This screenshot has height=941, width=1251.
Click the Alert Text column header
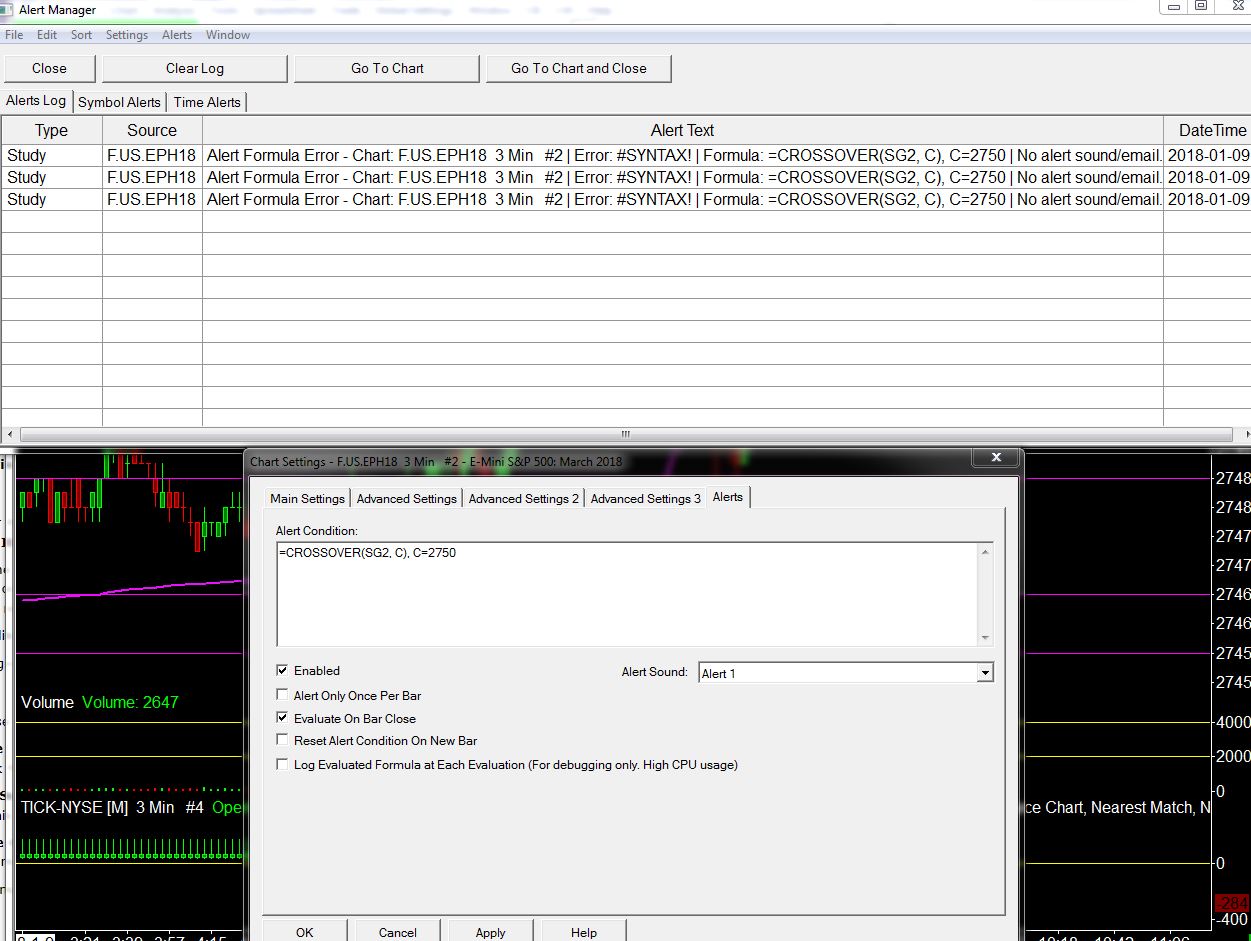click(x=682, y=130)
